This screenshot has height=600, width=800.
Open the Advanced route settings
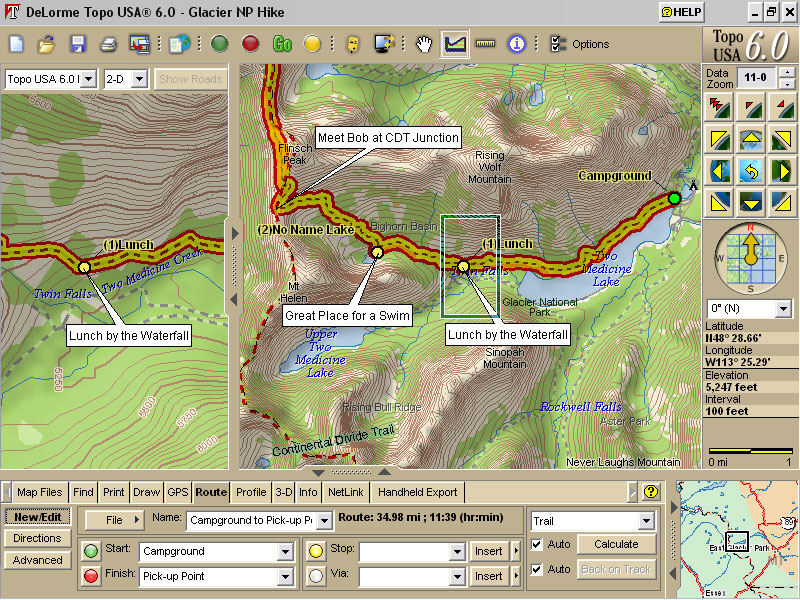(x=37, y=560)
